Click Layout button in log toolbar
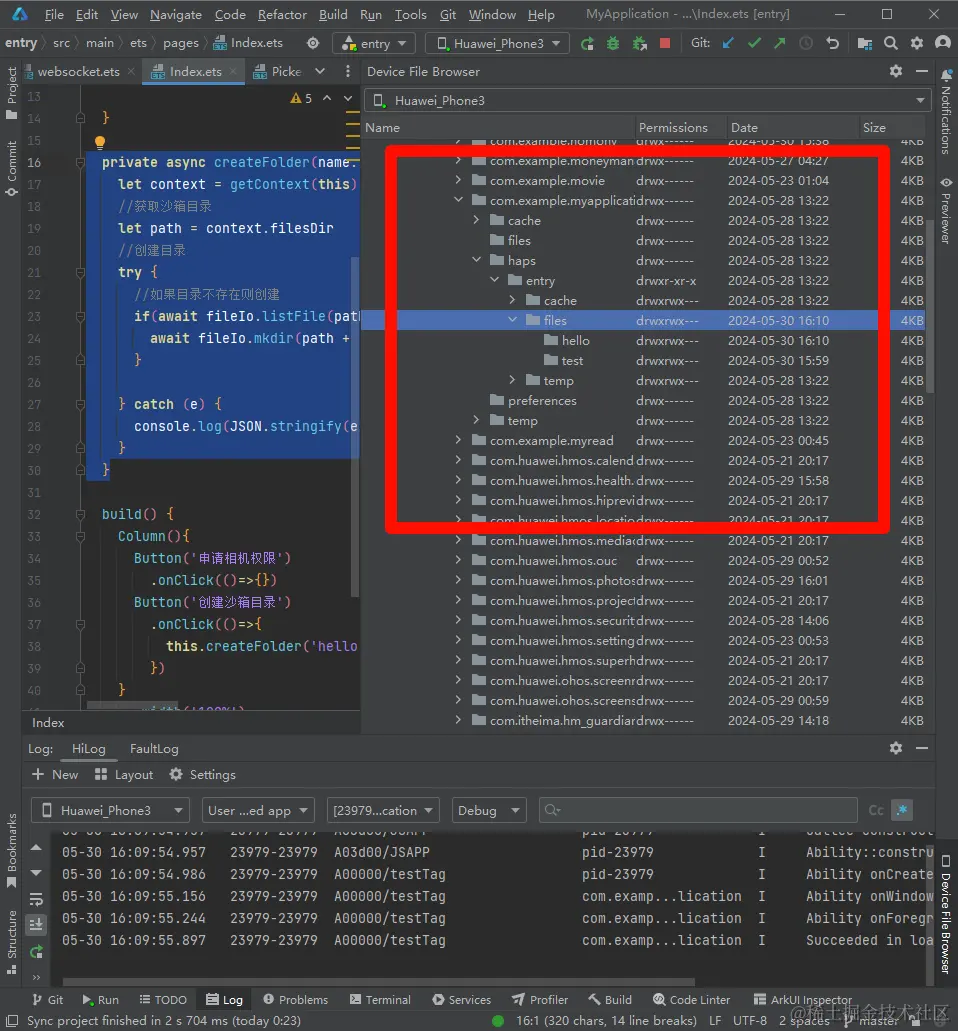958x1031 pixels. point(124,775)
